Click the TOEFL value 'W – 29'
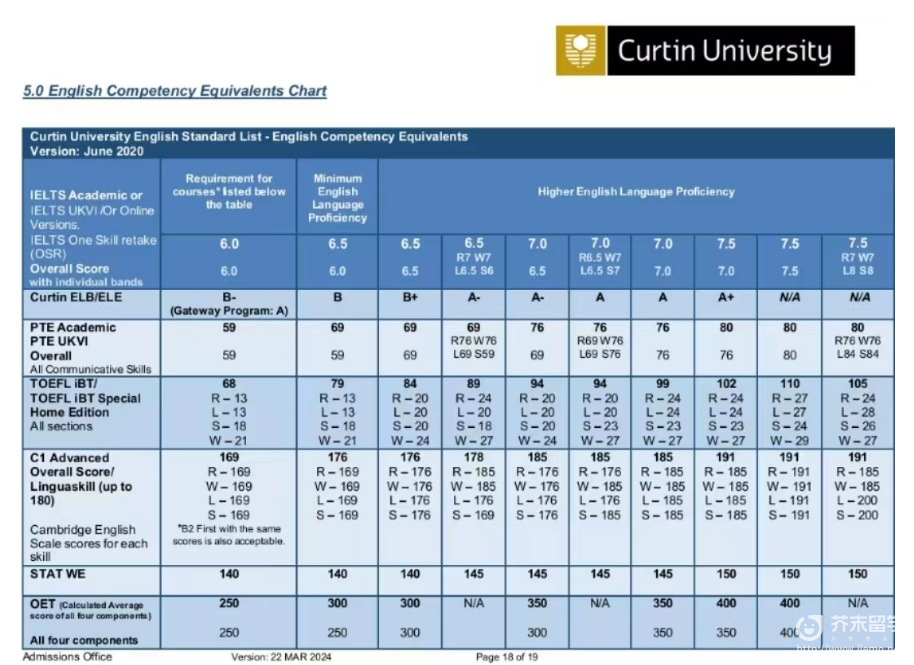The width and height of the screenshot is (914, 665). coord(790,441)
